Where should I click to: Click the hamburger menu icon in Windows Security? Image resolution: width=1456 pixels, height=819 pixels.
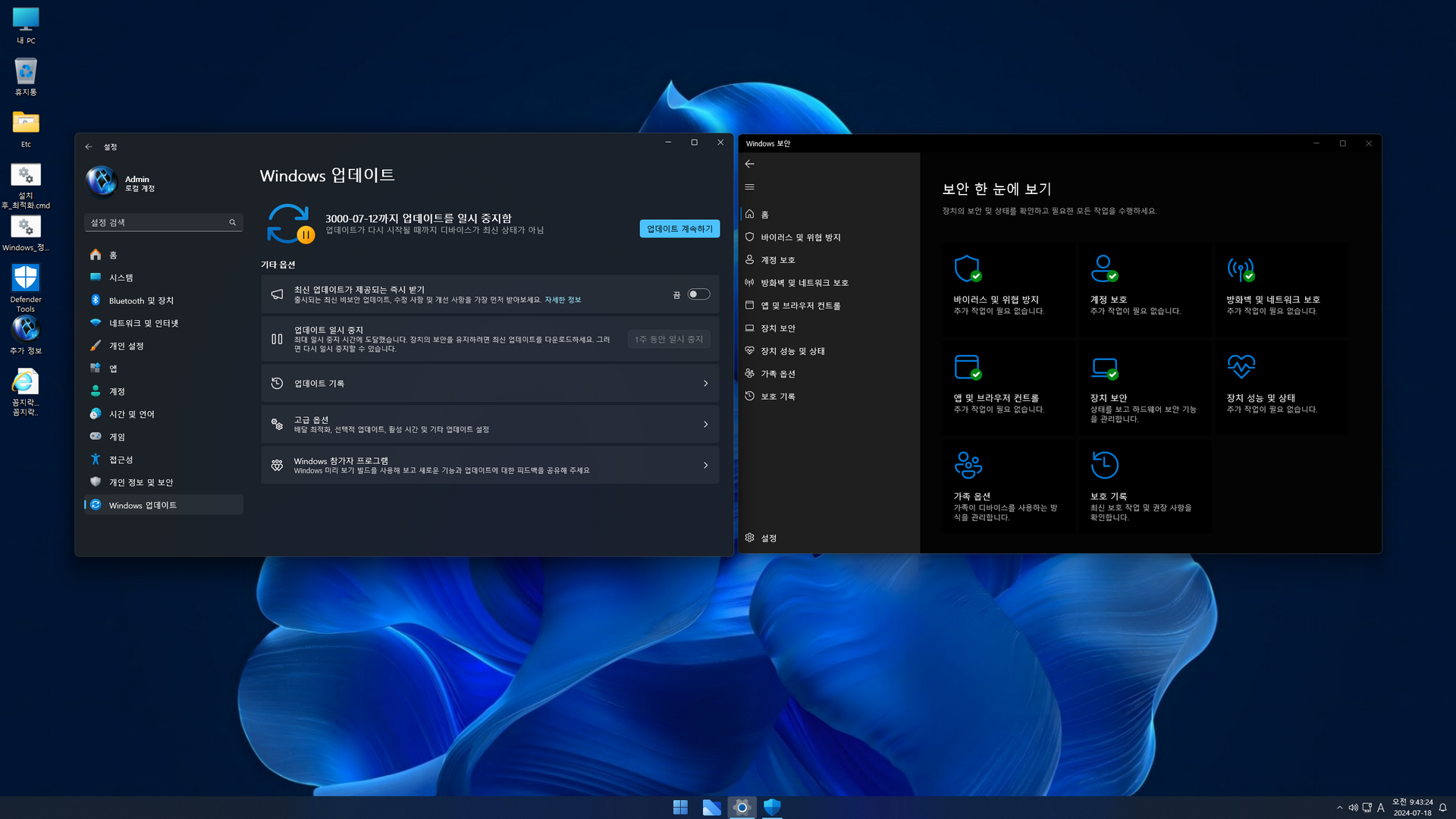[x=749, y=187]
